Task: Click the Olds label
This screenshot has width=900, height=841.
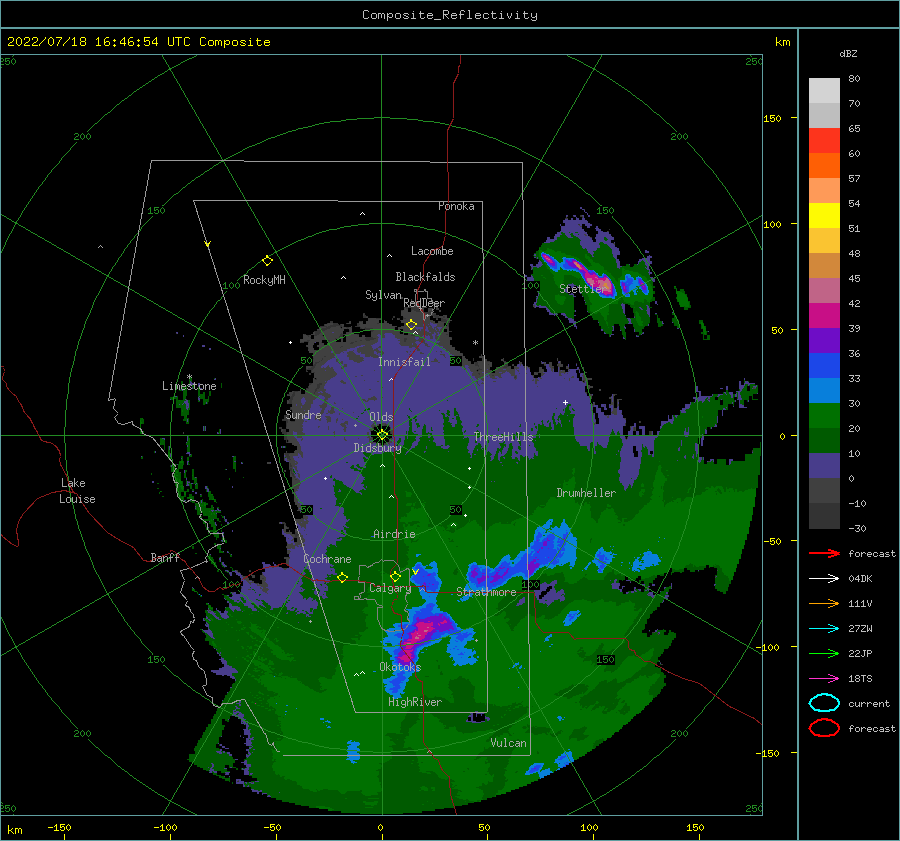Action: [x=381, y=417]
